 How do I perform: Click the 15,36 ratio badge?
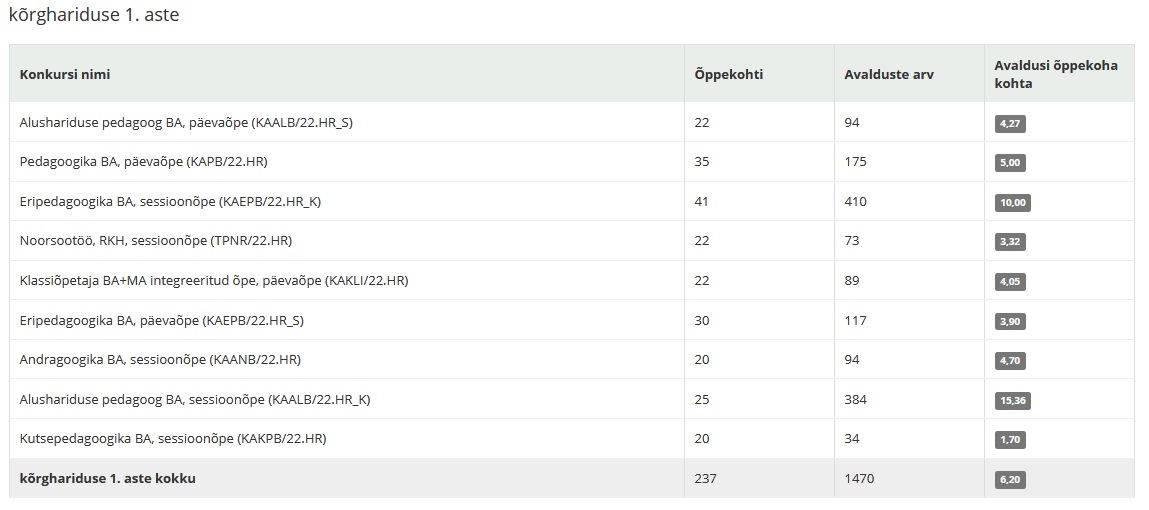(x=1013, y=401)
